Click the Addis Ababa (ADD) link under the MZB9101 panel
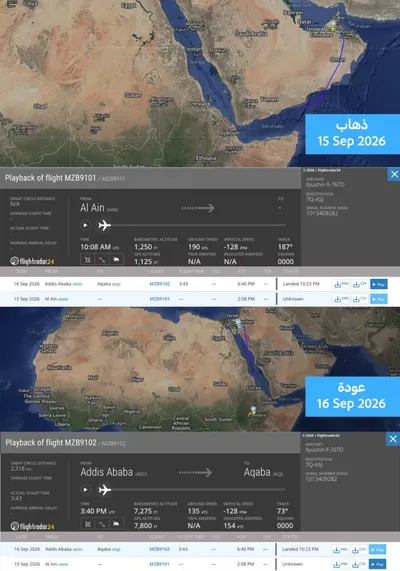 click(x=63, y=284)
